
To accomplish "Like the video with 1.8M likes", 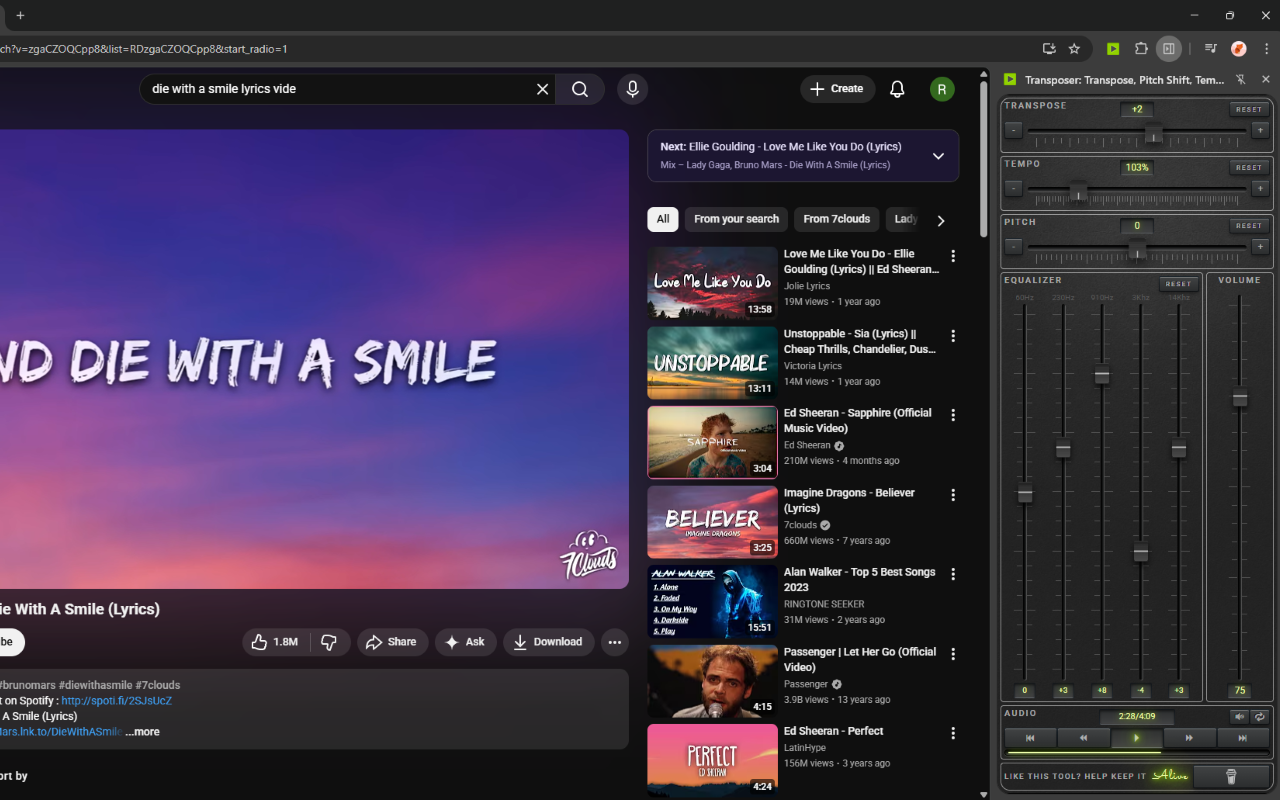I will pyautogui.click(x=275, y=642).
